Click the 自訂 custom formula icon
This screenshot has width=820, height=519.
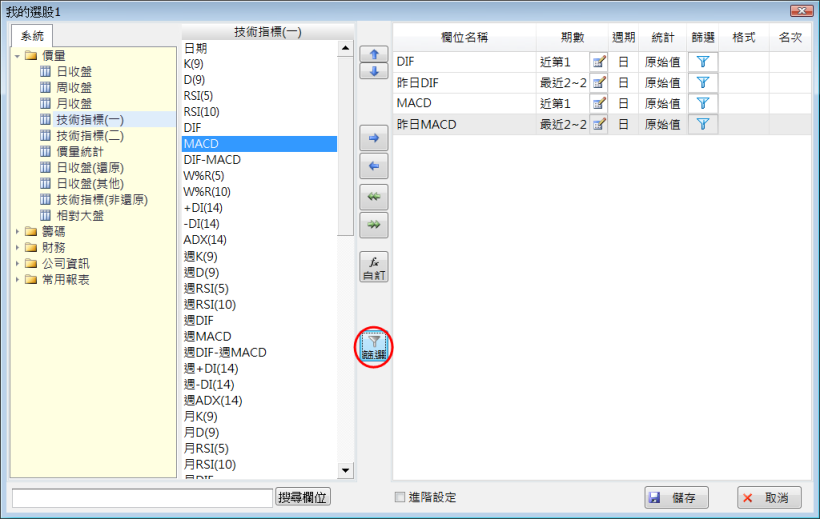pos(373,267)
